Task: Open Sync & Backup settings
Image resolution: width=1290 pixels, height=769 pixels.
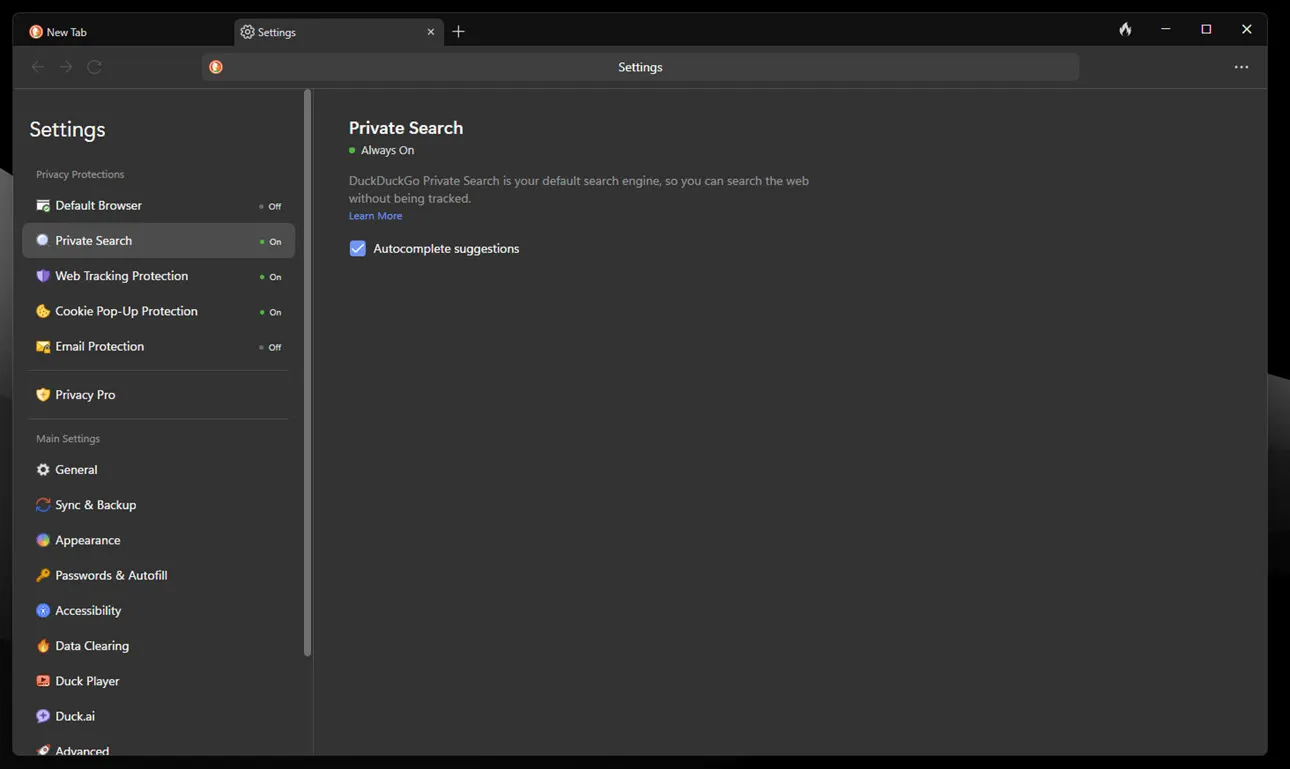Action: point(95,504)
